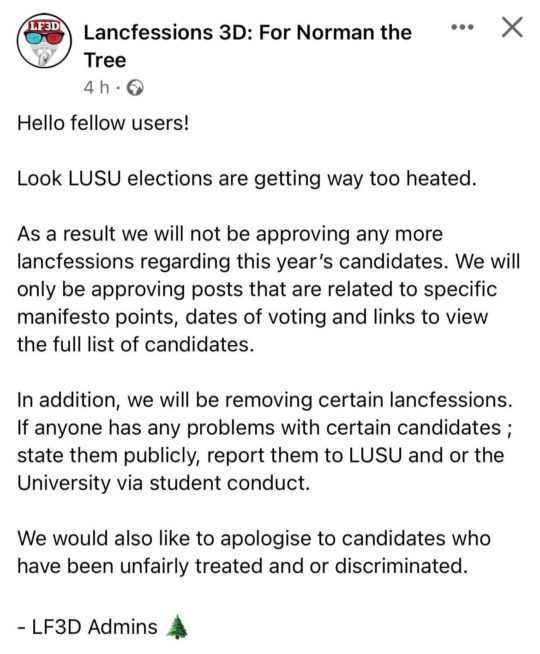
Task: Click the line In addition, we will be removing
Action: 265,400
